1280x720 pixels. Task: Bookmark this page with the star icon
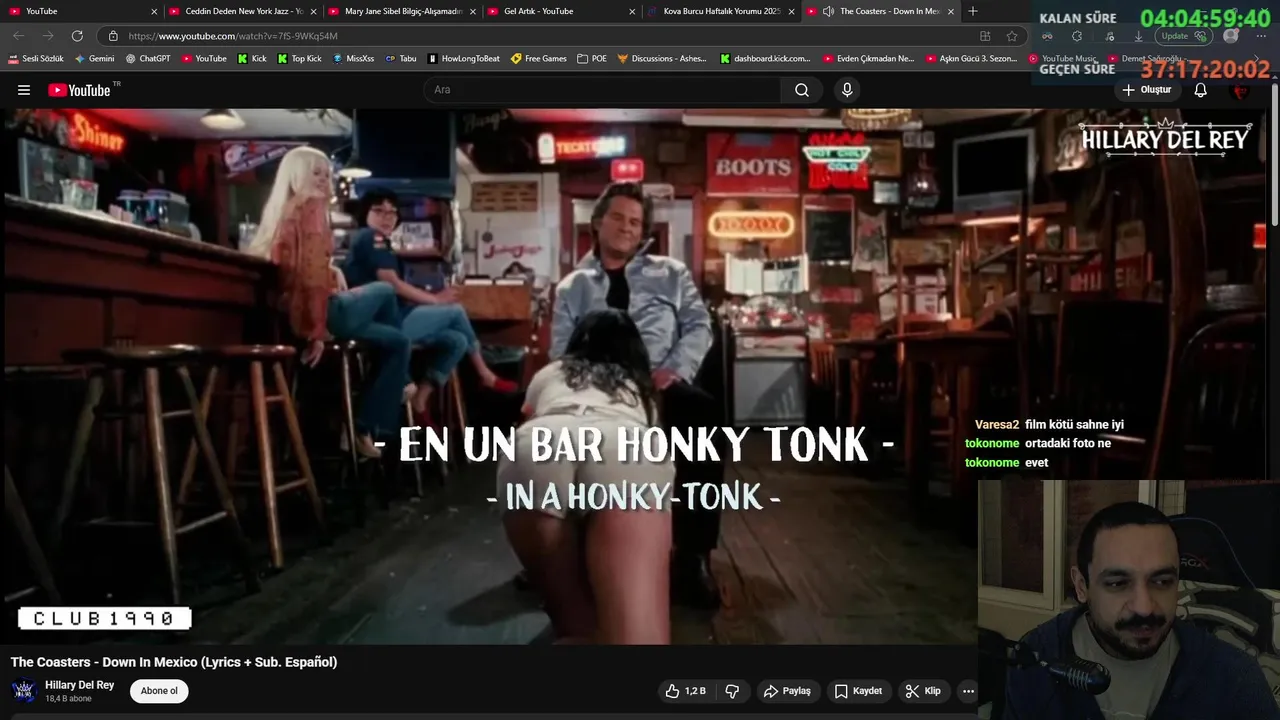coord(1012,36)
